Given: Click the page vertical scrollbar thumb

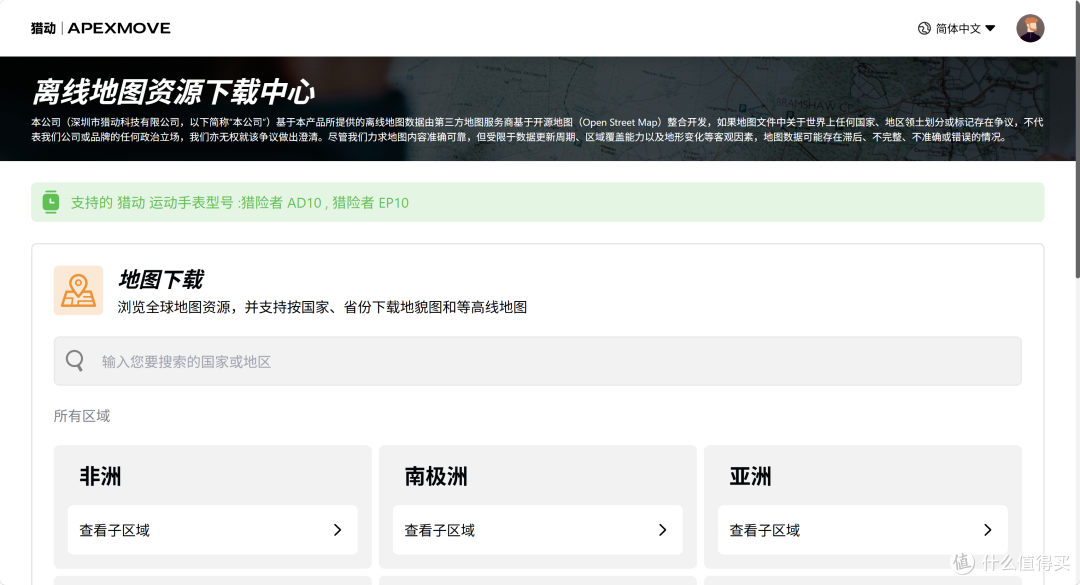Looking at the screenshot, I should click(x=1077, y=139).
